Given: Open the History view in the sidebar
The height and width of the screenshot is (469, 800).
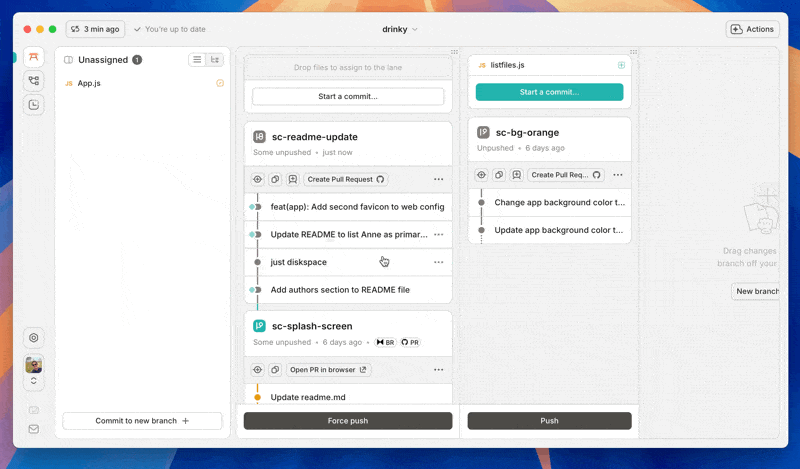Looking at the screenshot, I should point(34,104).
